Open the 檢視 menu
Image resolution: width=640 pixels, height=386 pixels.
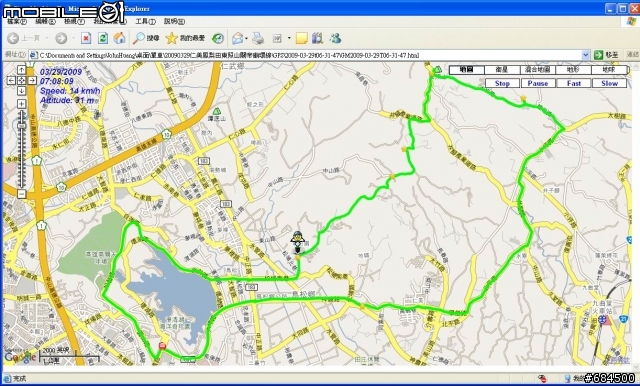point(74,21)
